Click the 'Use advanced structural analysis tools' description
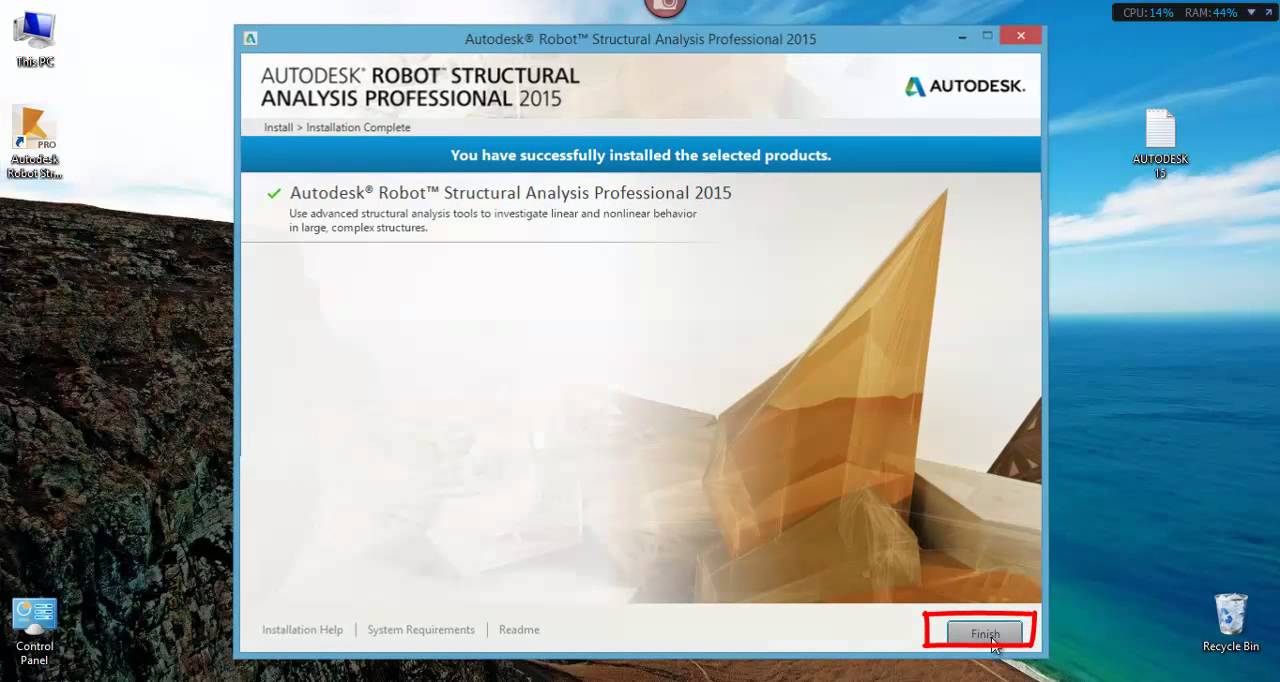Screen dimensions: 1280x682 [x=493, y=220]
